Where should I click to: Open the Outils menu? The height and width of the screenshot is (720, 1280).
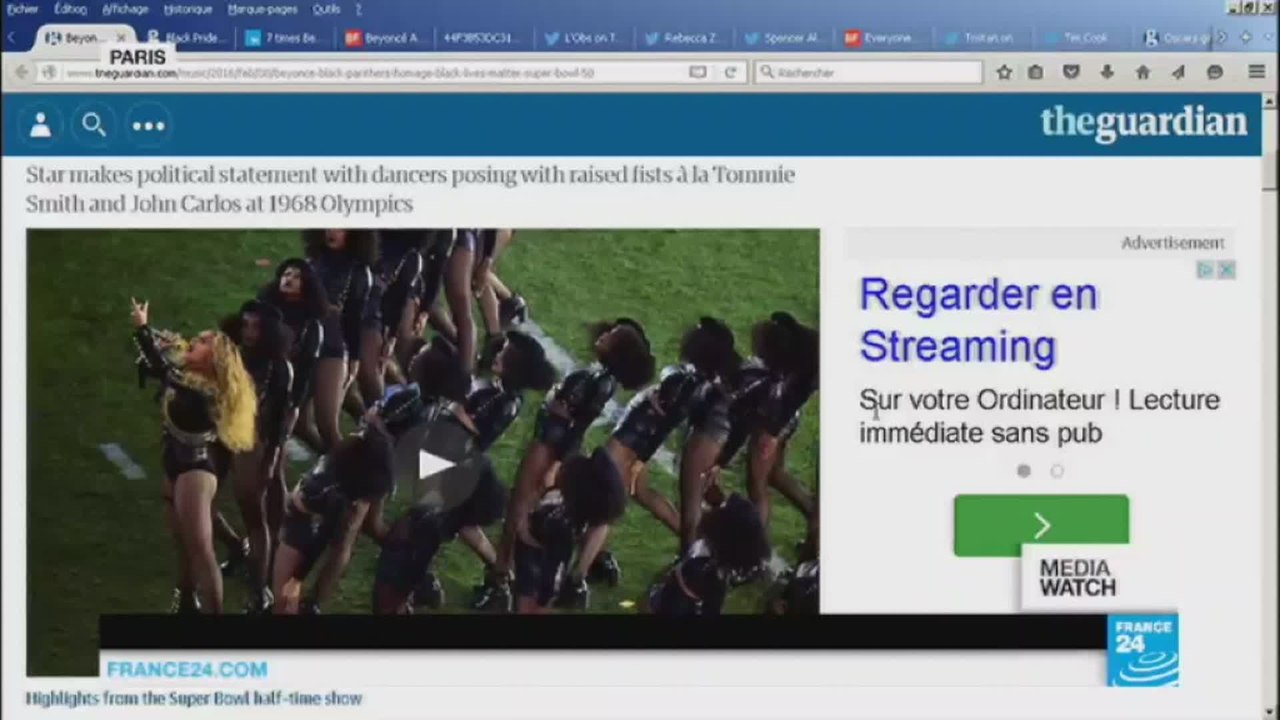point(326,9)
